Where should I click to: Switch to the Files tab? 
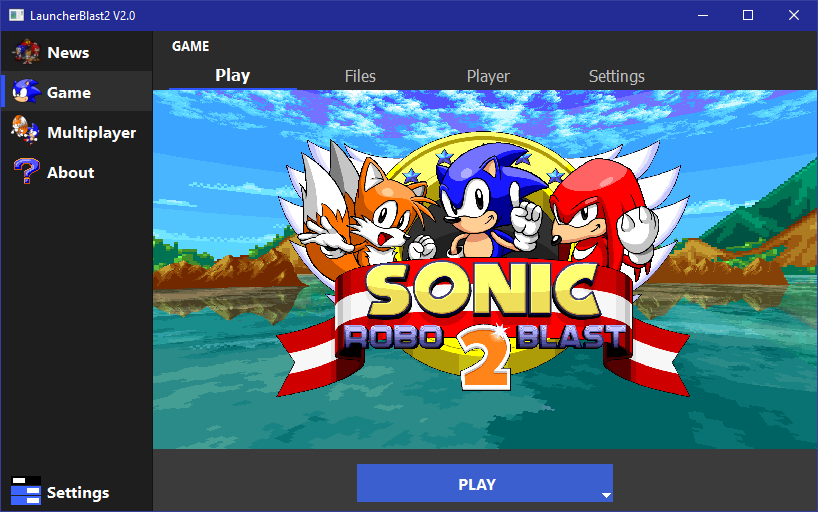[x=360, y=76]
